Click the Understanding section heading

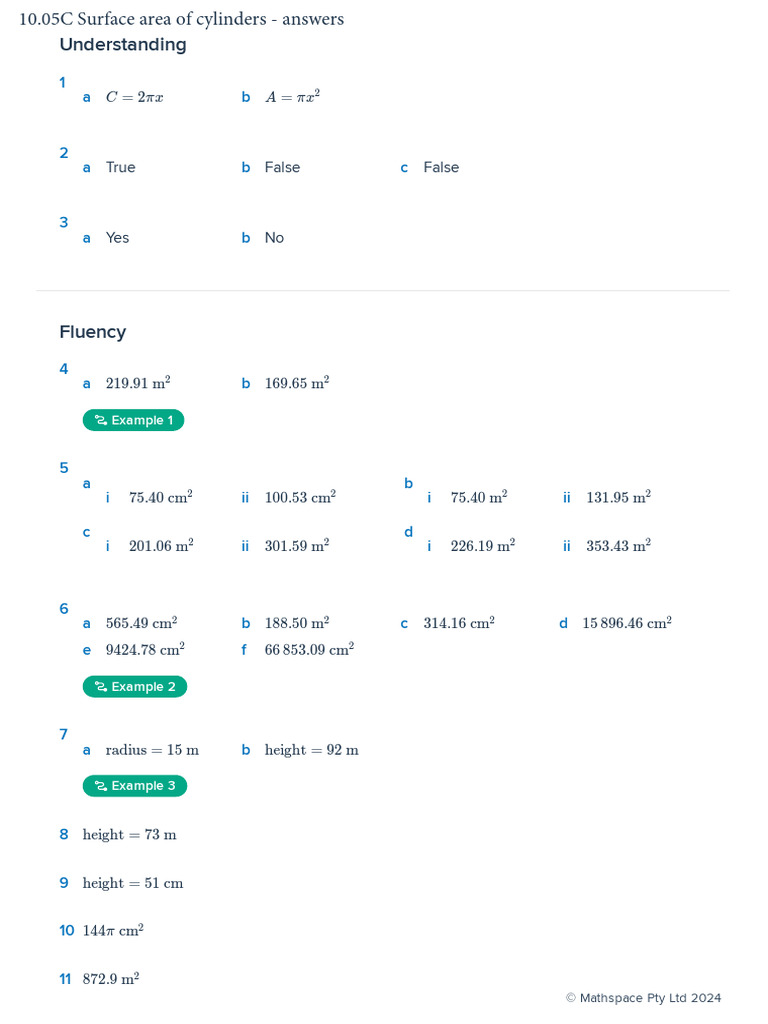tap(123, 45)
